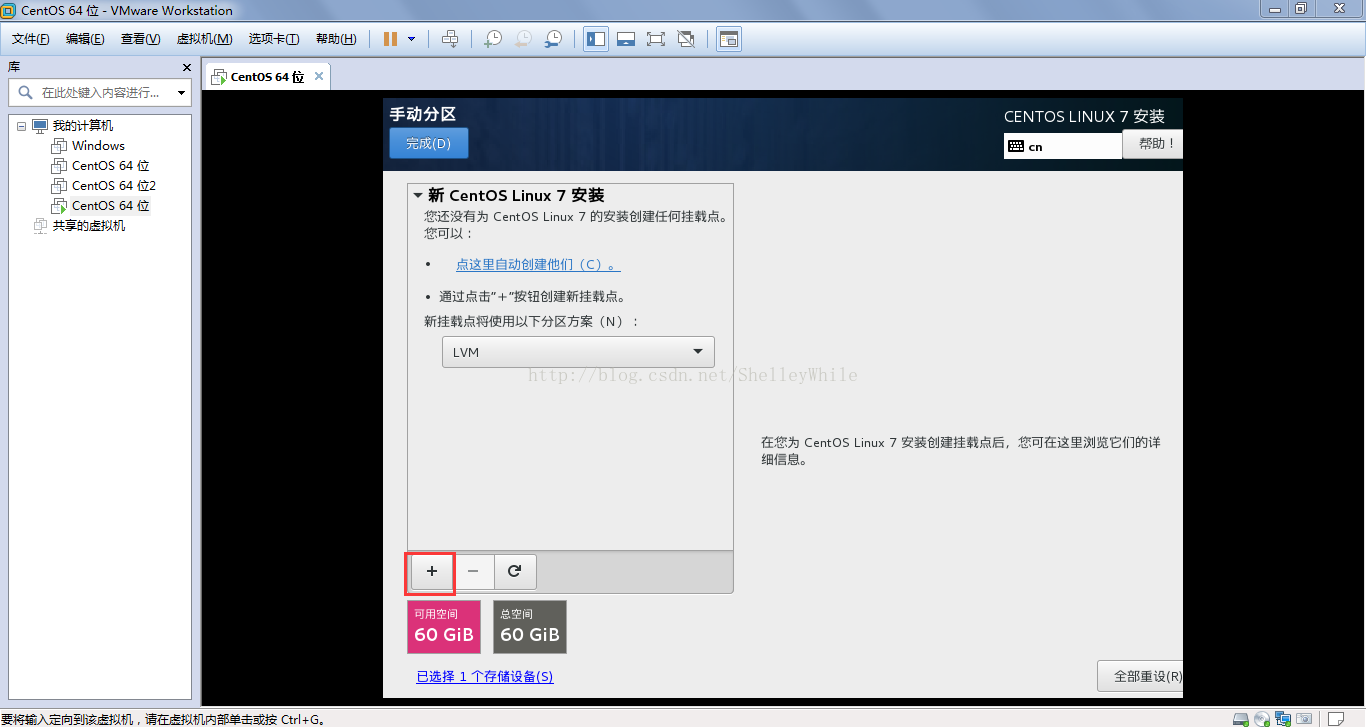
Task: Close the 库 library panel
Action: coord(186,67)
